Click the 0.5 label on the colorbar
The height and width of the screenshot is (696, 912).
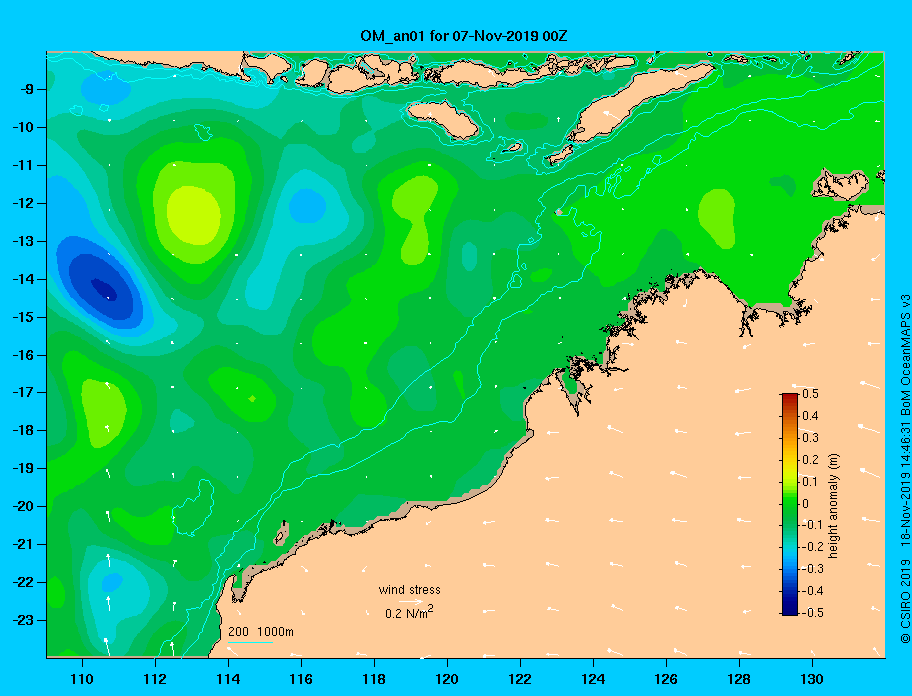[810, 394]
